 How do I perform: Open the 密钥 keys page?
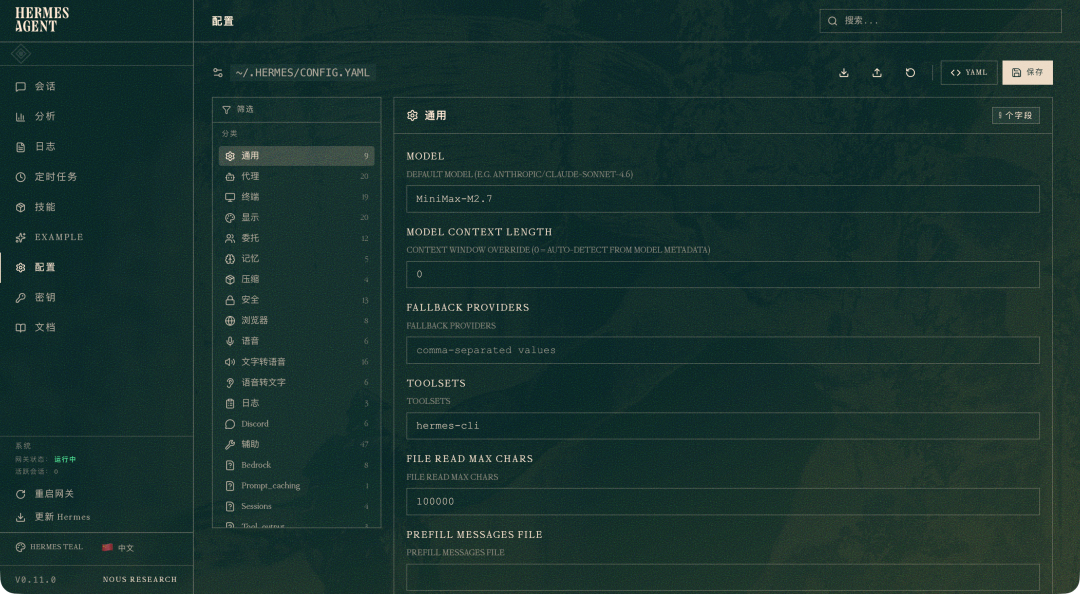(x=96, y=297)
